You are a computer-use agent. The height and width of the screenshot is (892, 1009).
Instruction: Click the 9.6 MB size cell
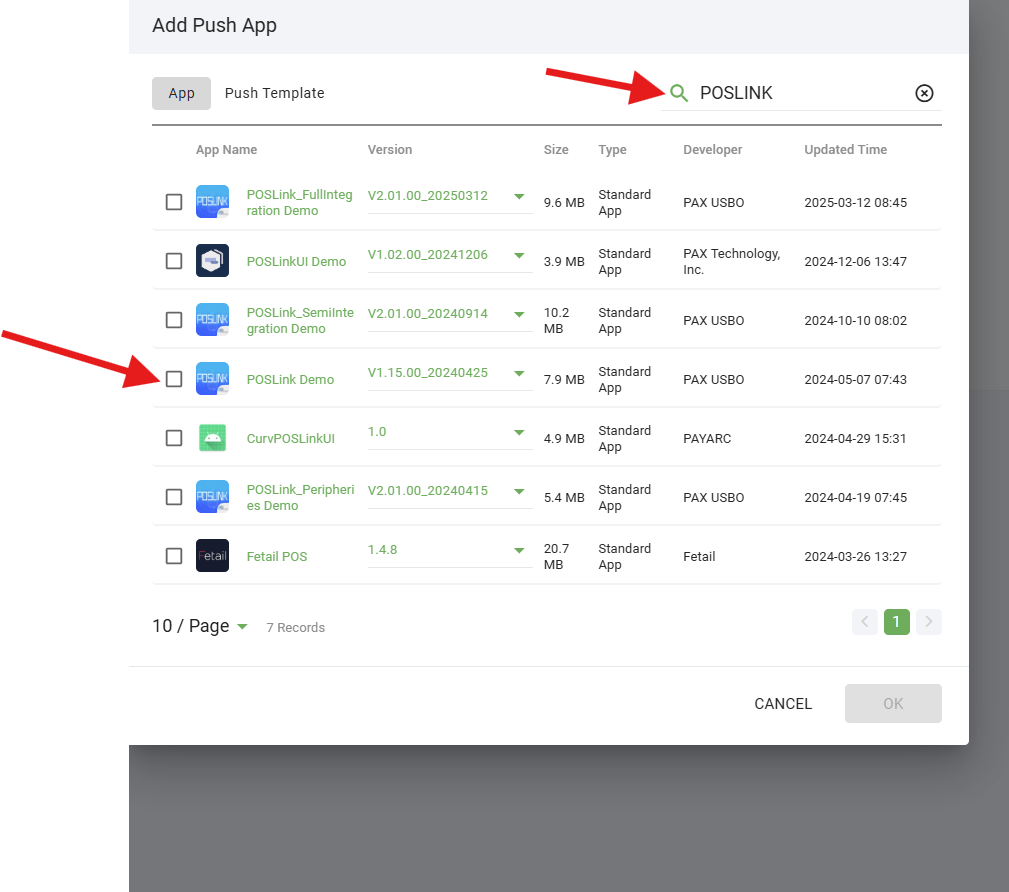(x=564, y=203)
